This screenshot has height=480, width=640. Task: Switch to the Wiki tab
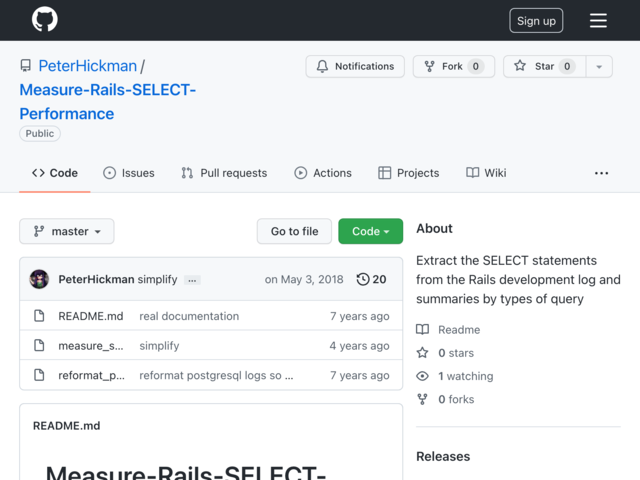pyautogui.click(x=486, y=173)
